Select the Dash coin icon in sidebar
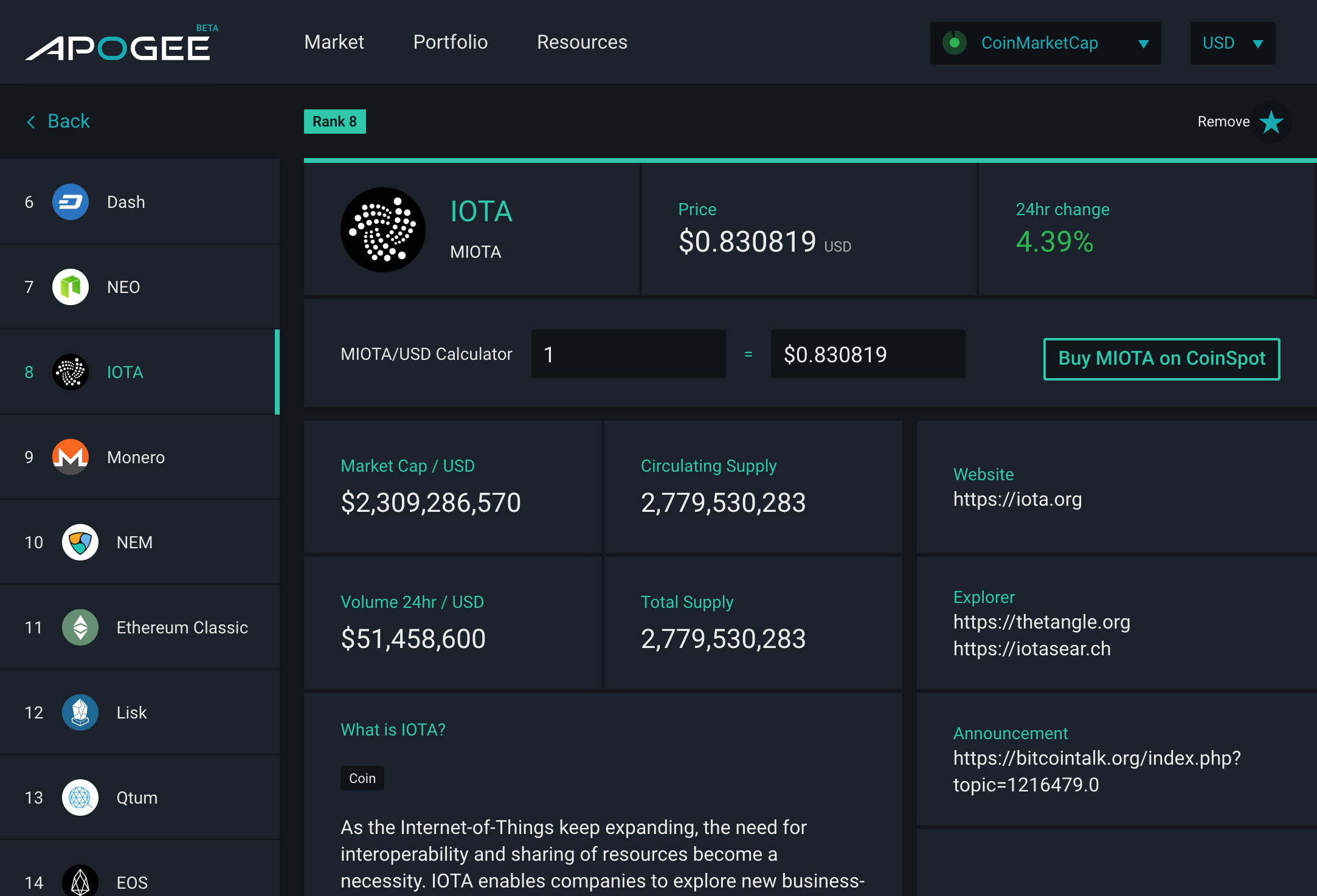 pos(70,202)
